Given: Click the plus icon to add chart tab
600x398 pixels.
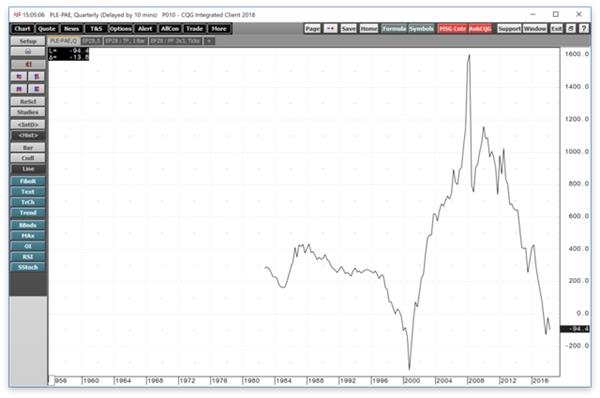Looking at the screenshot, I should (209, 41).
